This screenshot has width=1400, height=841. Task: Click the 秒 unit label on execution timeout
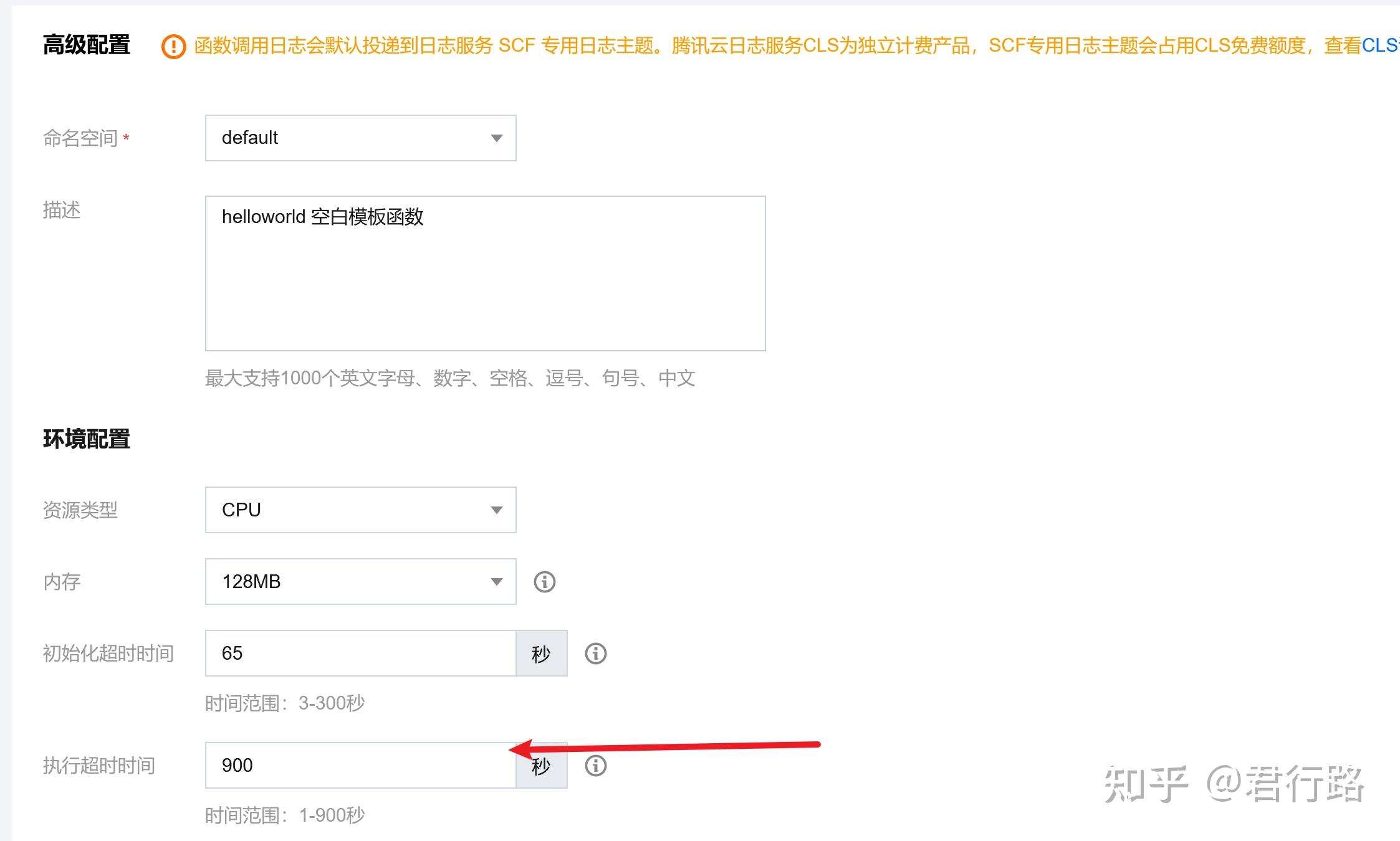click(542, 766)
